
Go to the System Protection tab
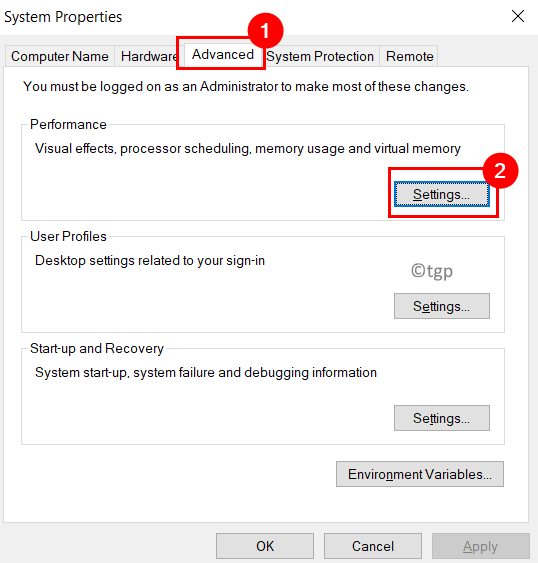320,56
